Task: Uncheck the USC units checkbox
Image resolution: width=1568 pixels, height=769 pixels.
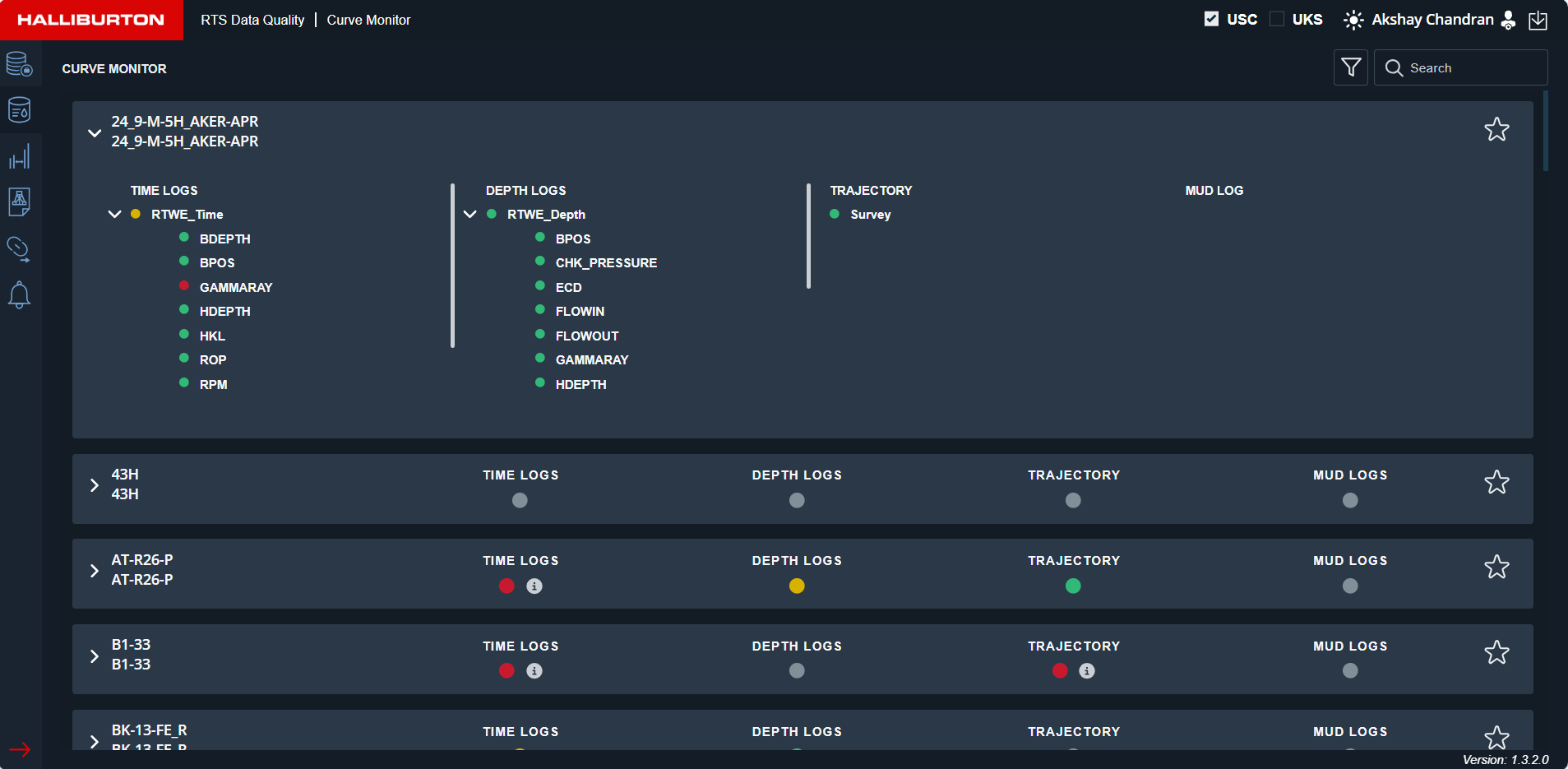Action: click(x=1211, y=19)
